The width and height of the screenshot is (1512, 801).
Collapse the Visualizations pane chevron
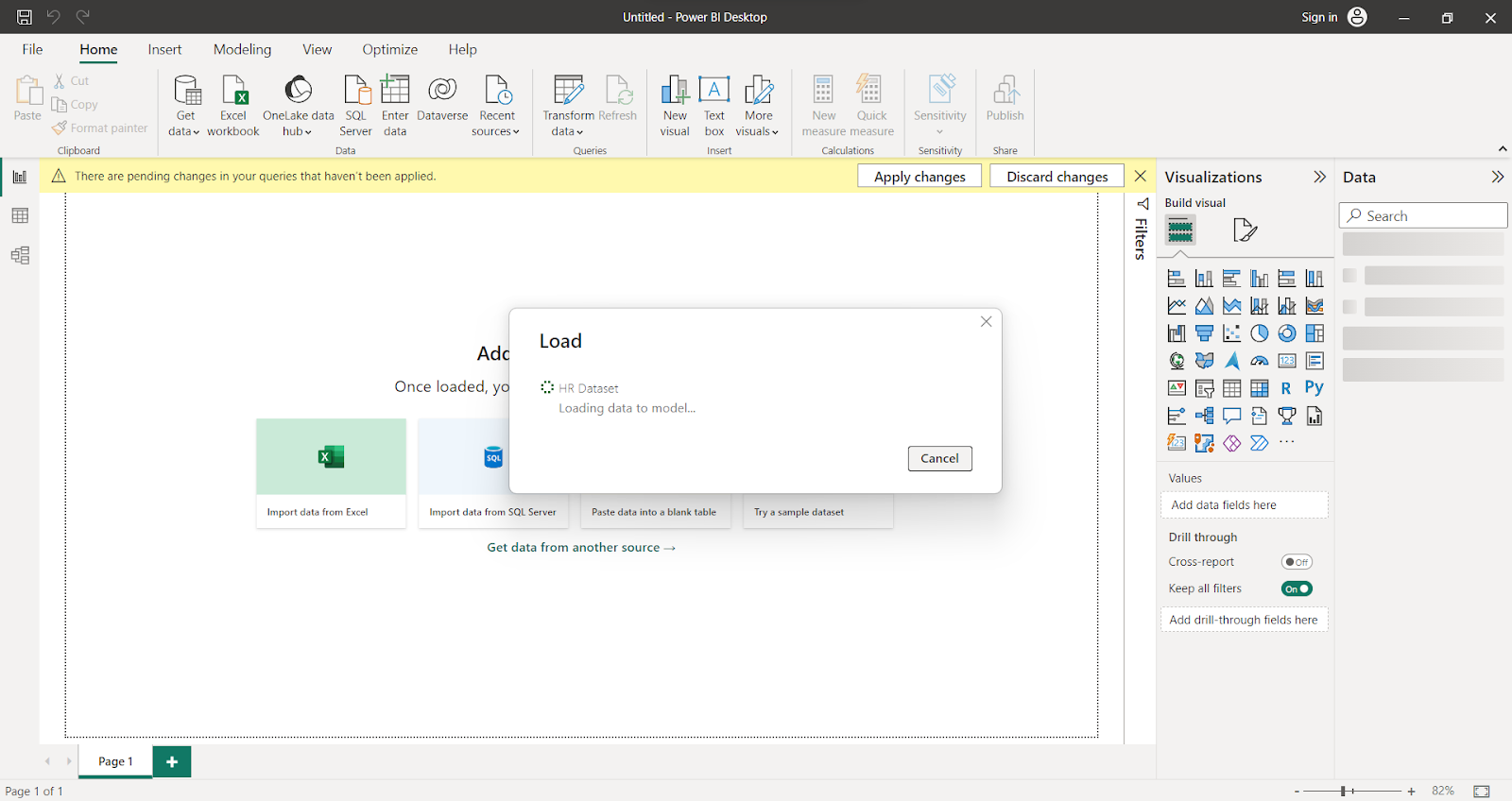1319,177
